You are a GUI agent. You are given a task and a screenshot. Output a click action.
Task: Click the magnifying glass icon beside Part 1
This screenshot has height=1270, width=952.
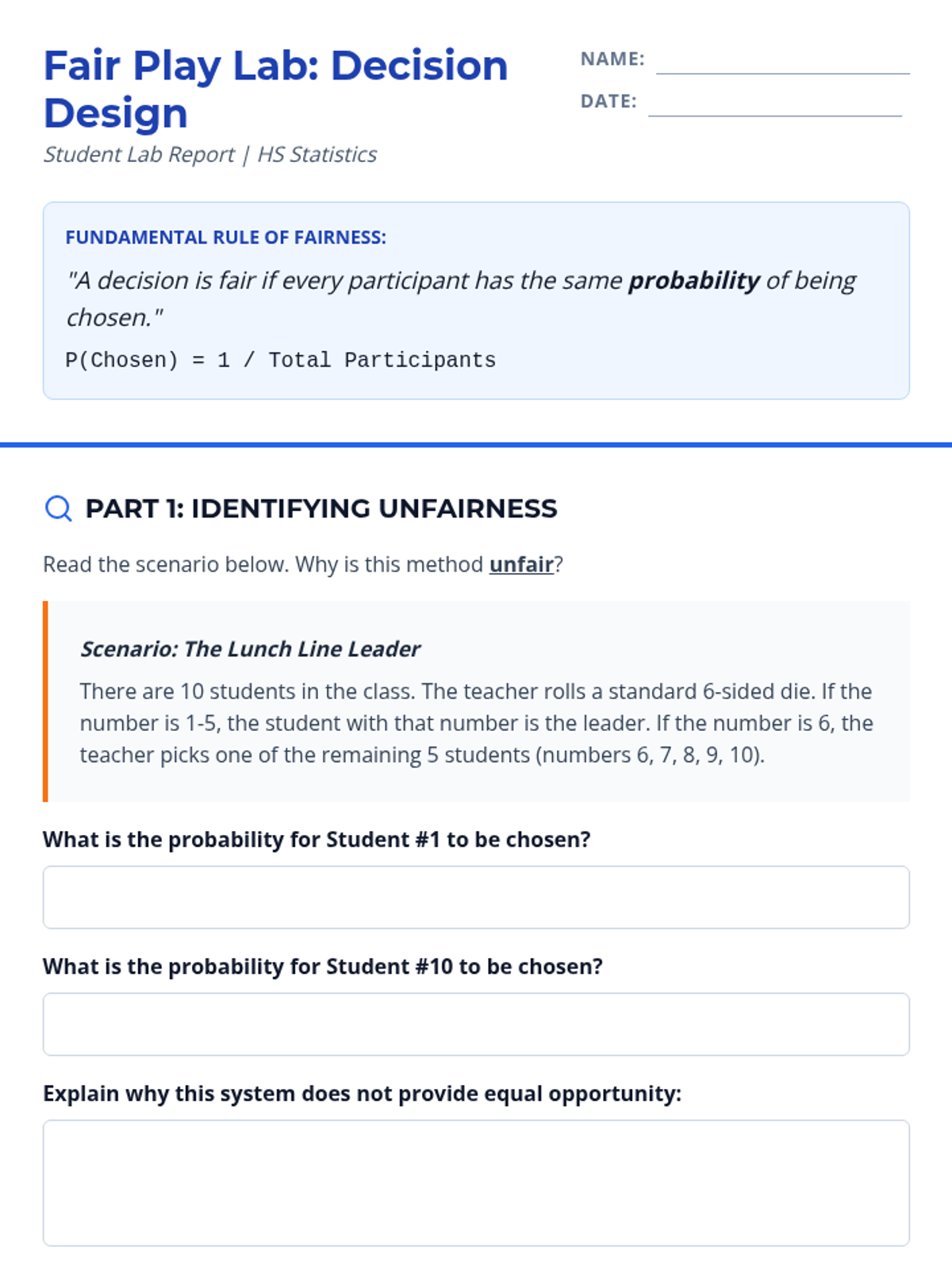tap(58, 508)
